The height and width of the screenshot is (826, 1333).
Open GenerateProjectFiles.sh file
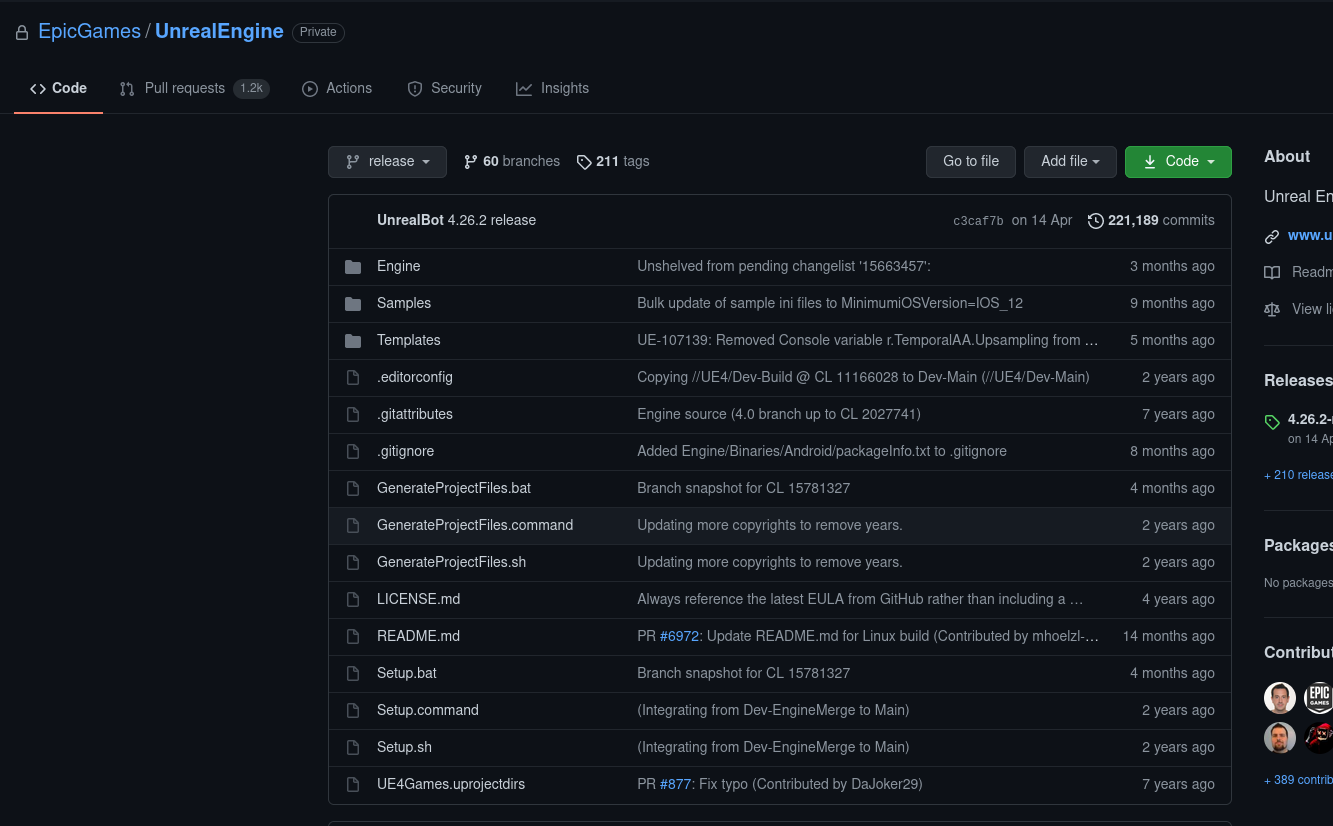(451, 562)
